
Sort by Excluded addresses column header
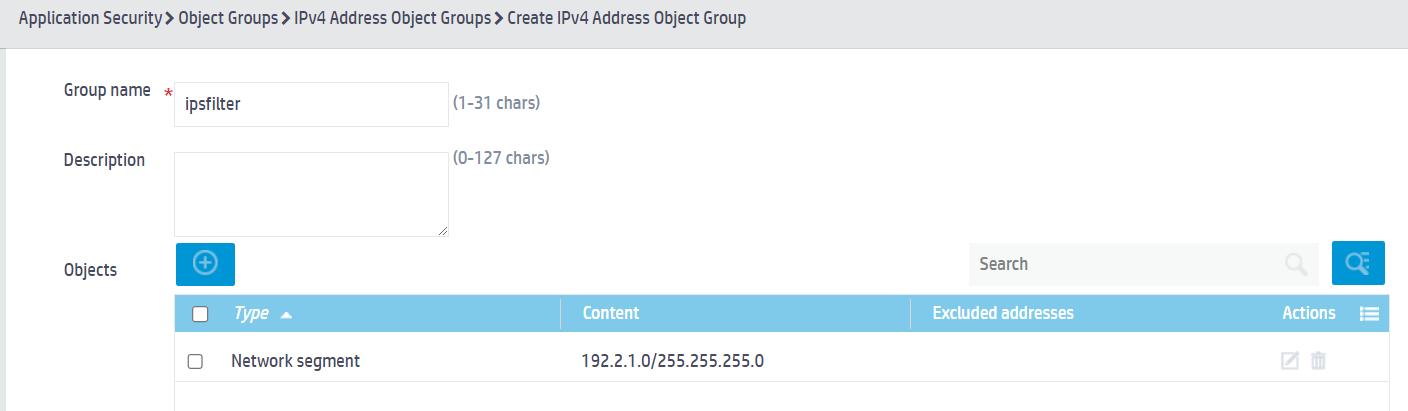pos(1003,313)
